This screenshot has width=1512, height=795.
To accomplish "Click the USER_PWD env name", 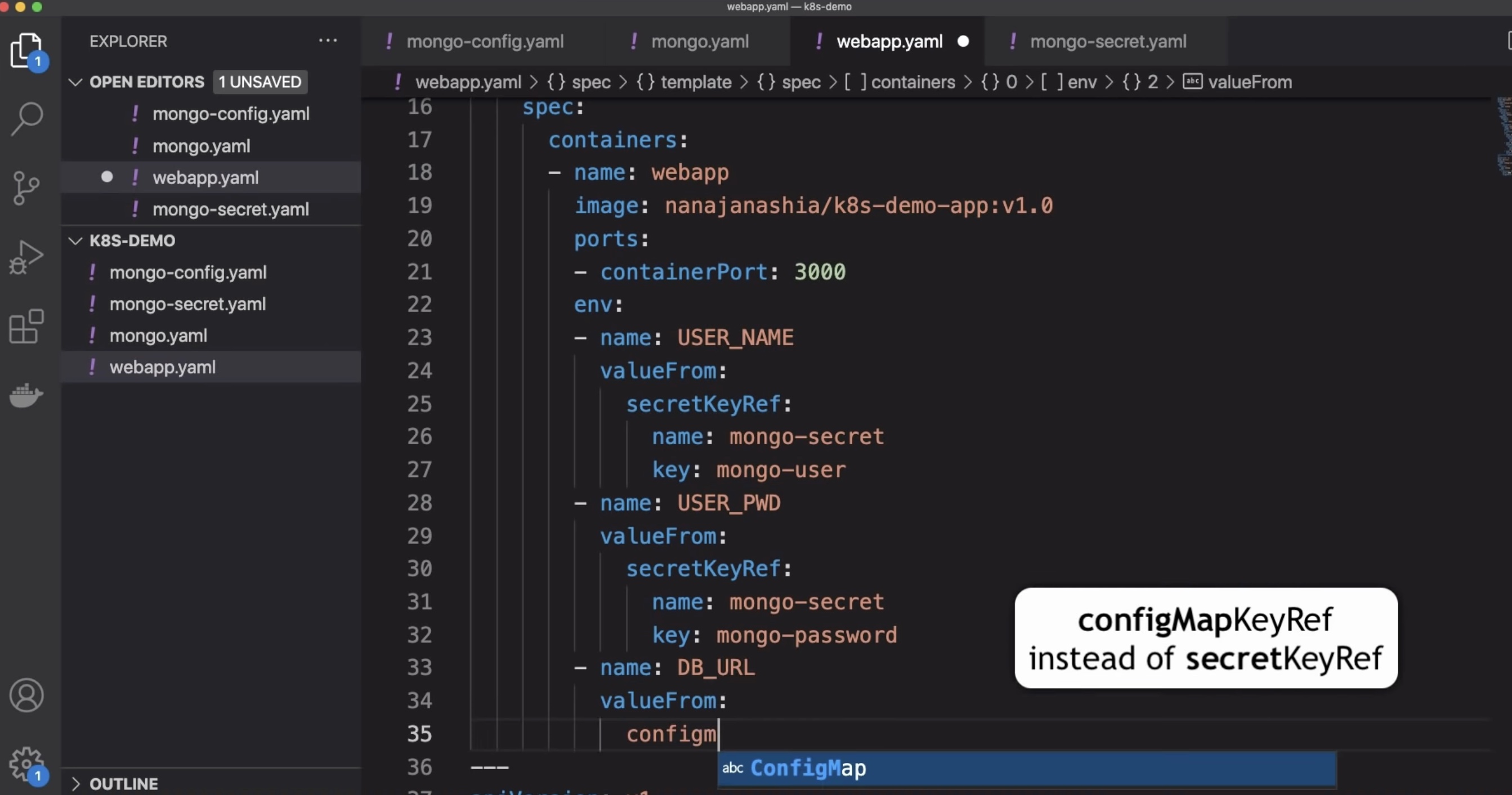I will click(x=729, y=503).
